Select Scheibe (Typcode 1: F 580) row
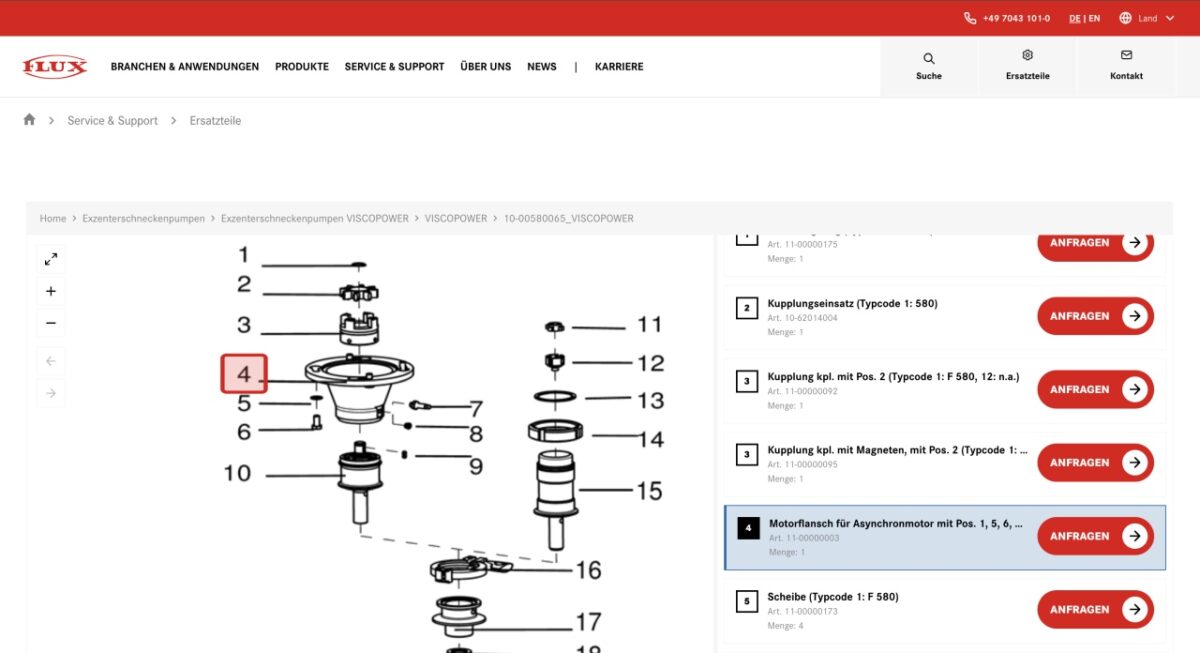The height and width of the screenshot is (653, 1200). tap(945, 609)
